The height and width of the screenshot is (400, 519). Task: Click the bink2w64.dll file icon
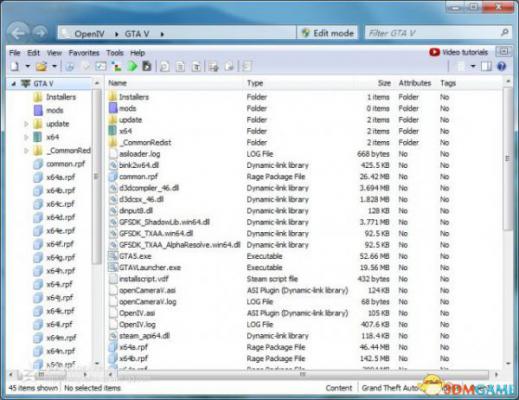[x=113, y=165]
